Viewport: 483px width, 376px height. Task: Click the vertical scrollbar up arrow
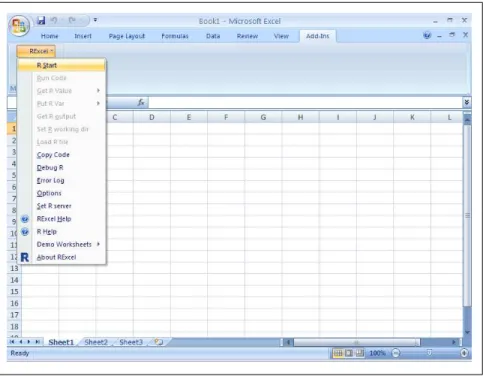[467, 119]
